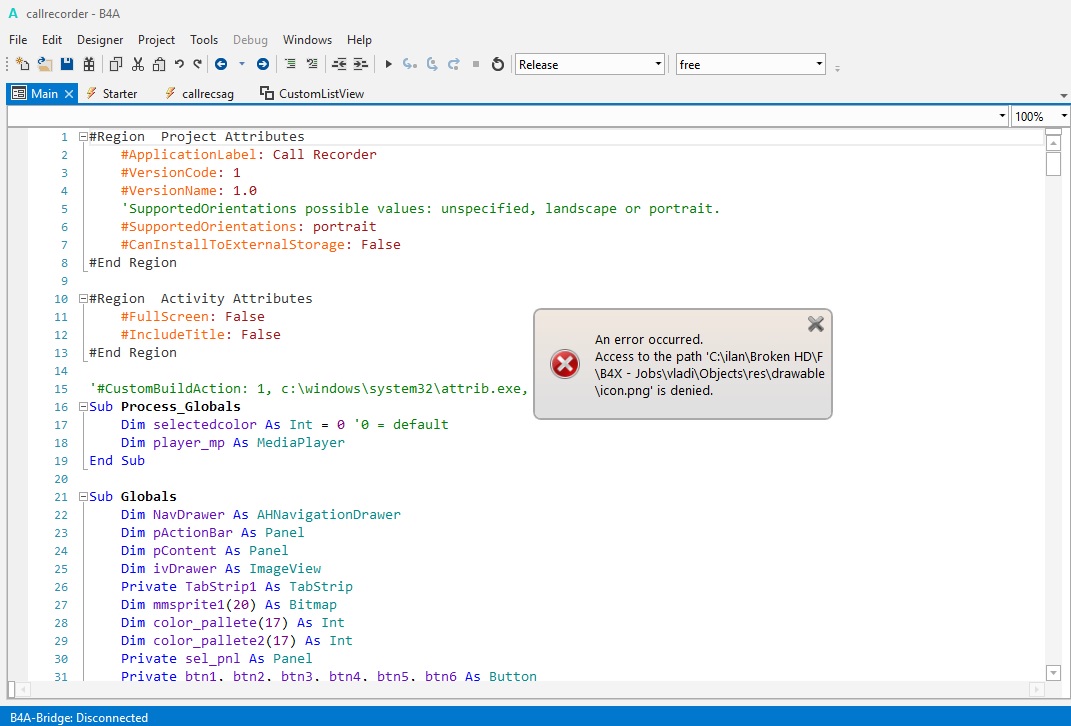This screenshot has height=726, width=1071.
Task: Collapse the Sub Globals code block
Action: point(82,496)
